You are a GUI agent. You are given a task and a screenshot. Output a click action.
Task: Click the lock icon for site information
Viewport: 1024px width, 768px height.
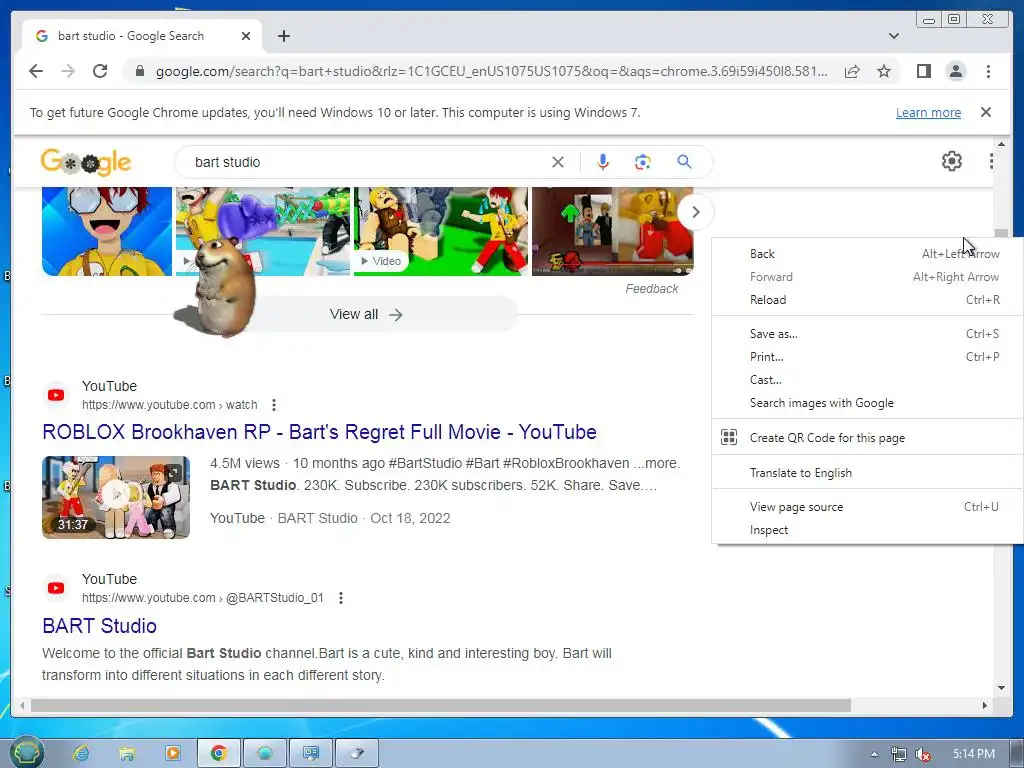click(x=139, y=71)
